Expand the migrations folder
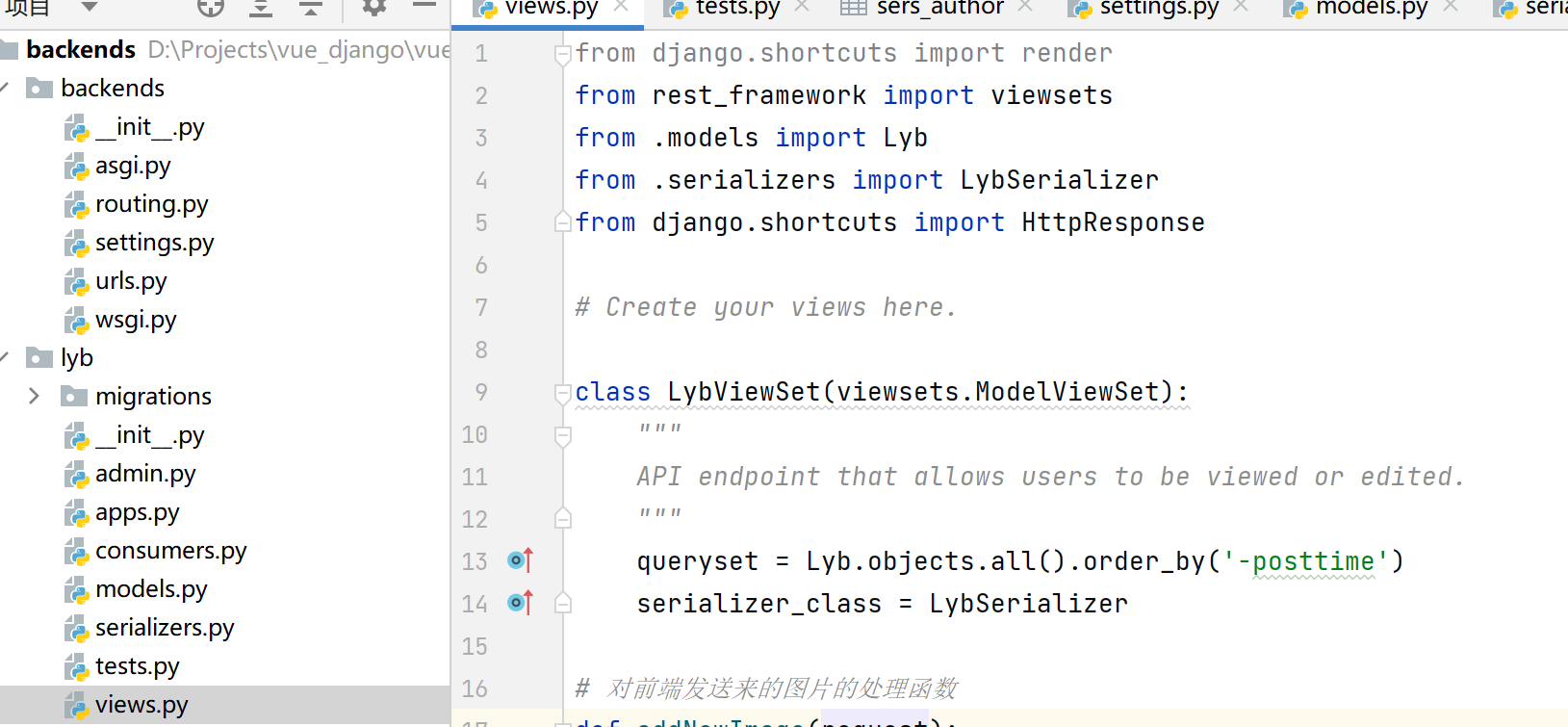 click(x=35, y=397)
